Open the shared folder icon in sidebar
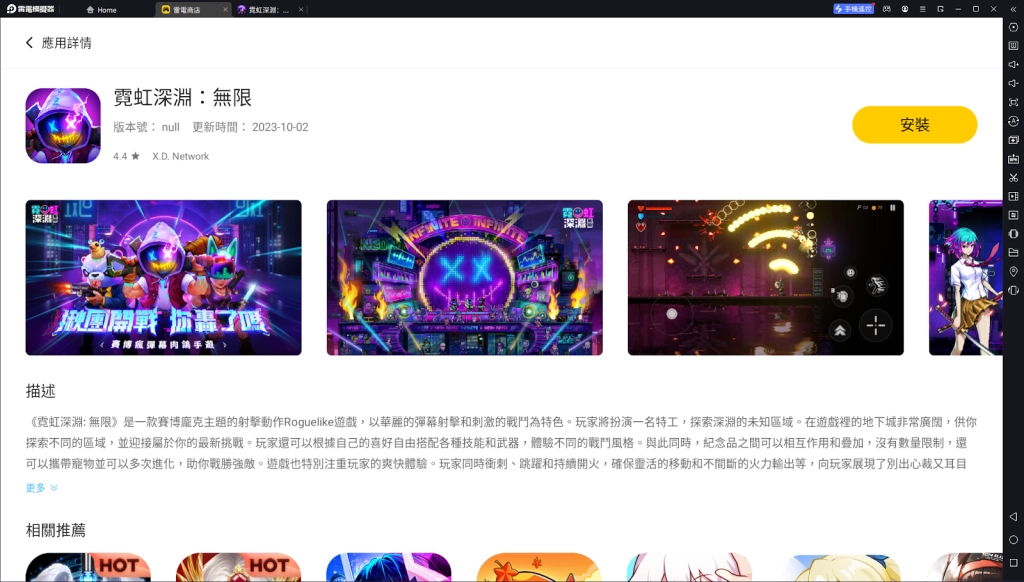Viewport: 1024px width, 582px height. click(x=1013, y=252)
